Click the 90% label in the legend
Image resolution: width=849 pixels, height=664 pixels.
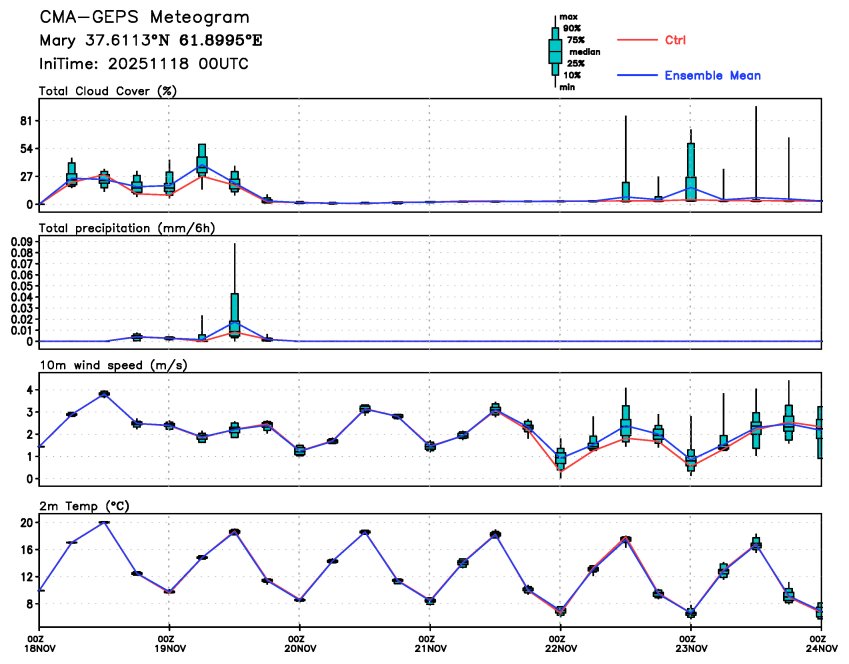[x=572, y=28]
